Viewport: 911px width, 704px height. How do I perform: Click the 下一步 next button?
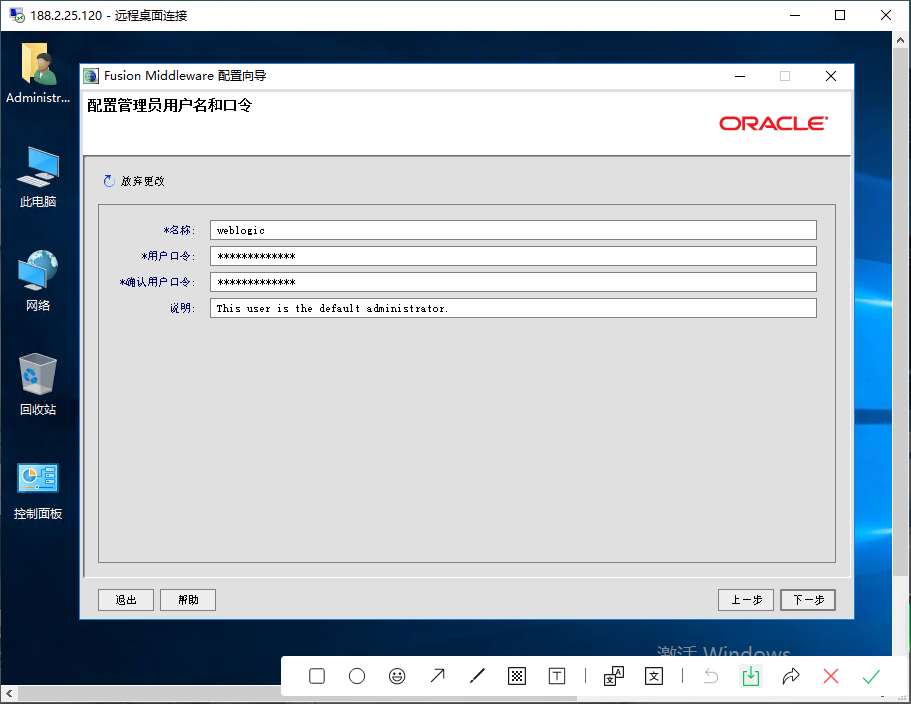point(808,600)
